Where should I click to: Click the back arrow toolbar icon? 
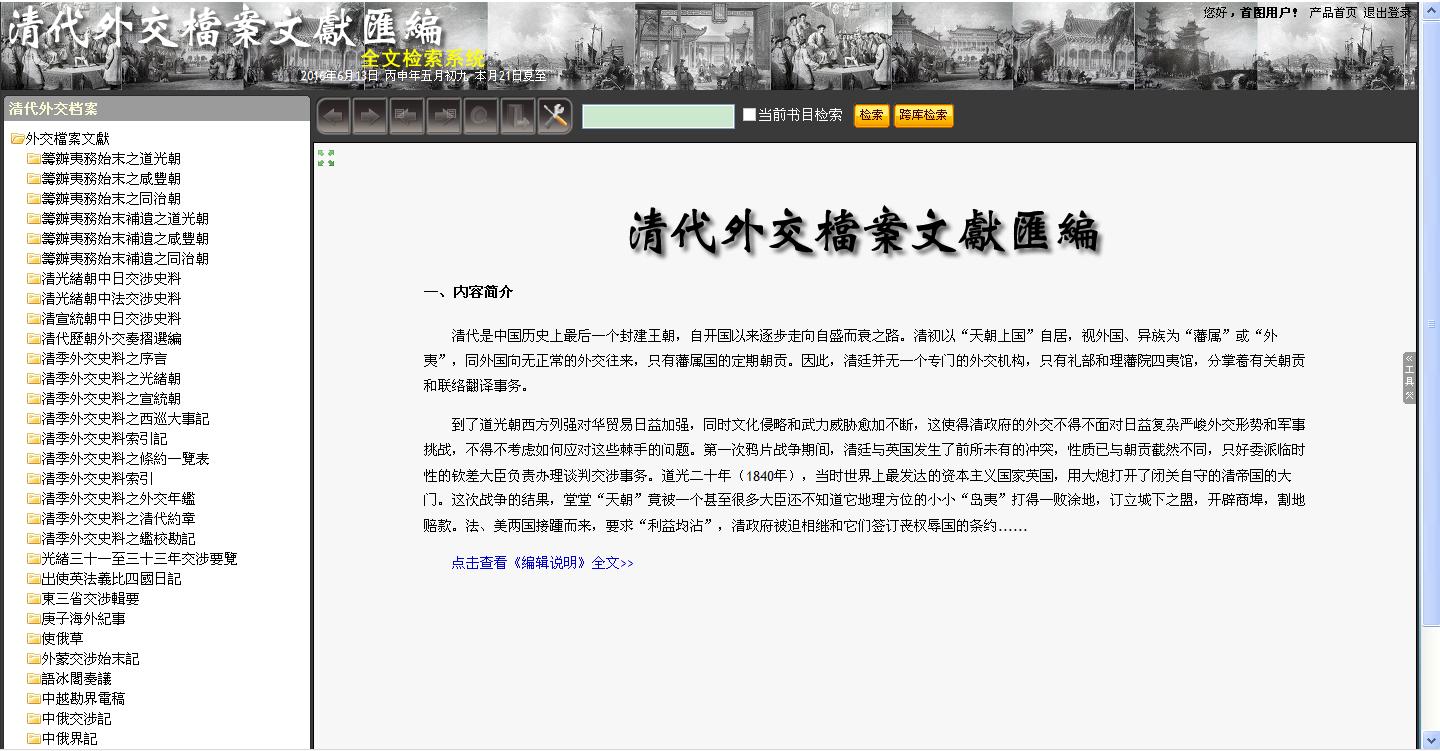pos(333,117)
